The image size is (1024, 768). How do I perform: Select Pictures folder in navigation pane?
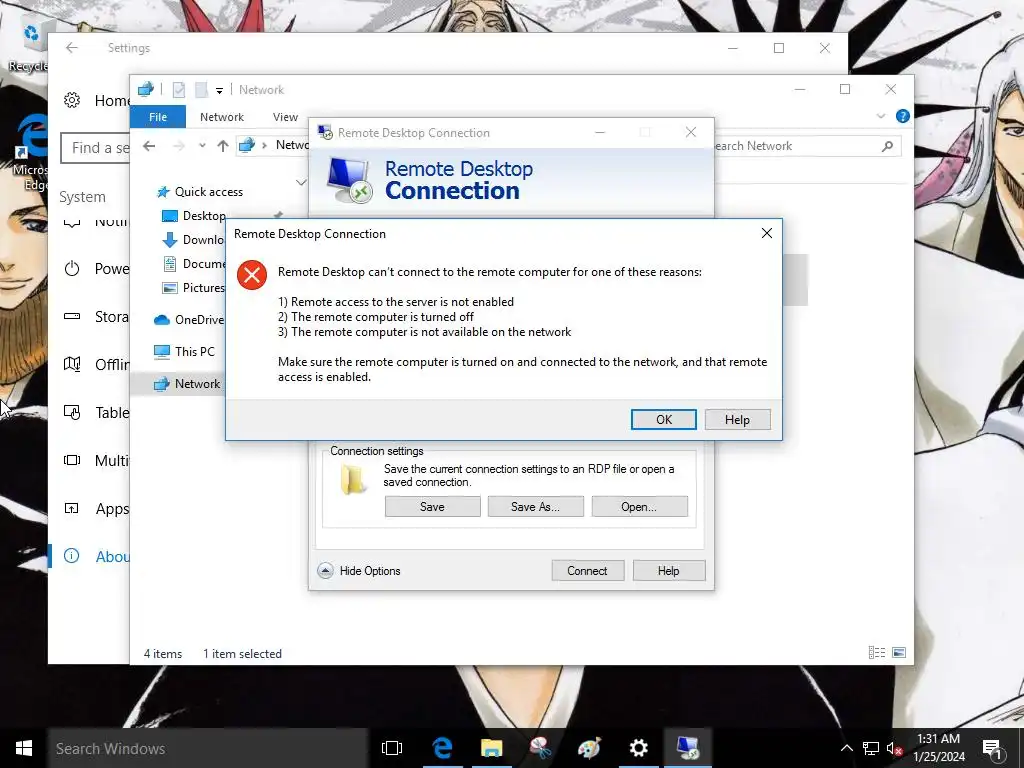pyautogui.click(x=193, y=288)
